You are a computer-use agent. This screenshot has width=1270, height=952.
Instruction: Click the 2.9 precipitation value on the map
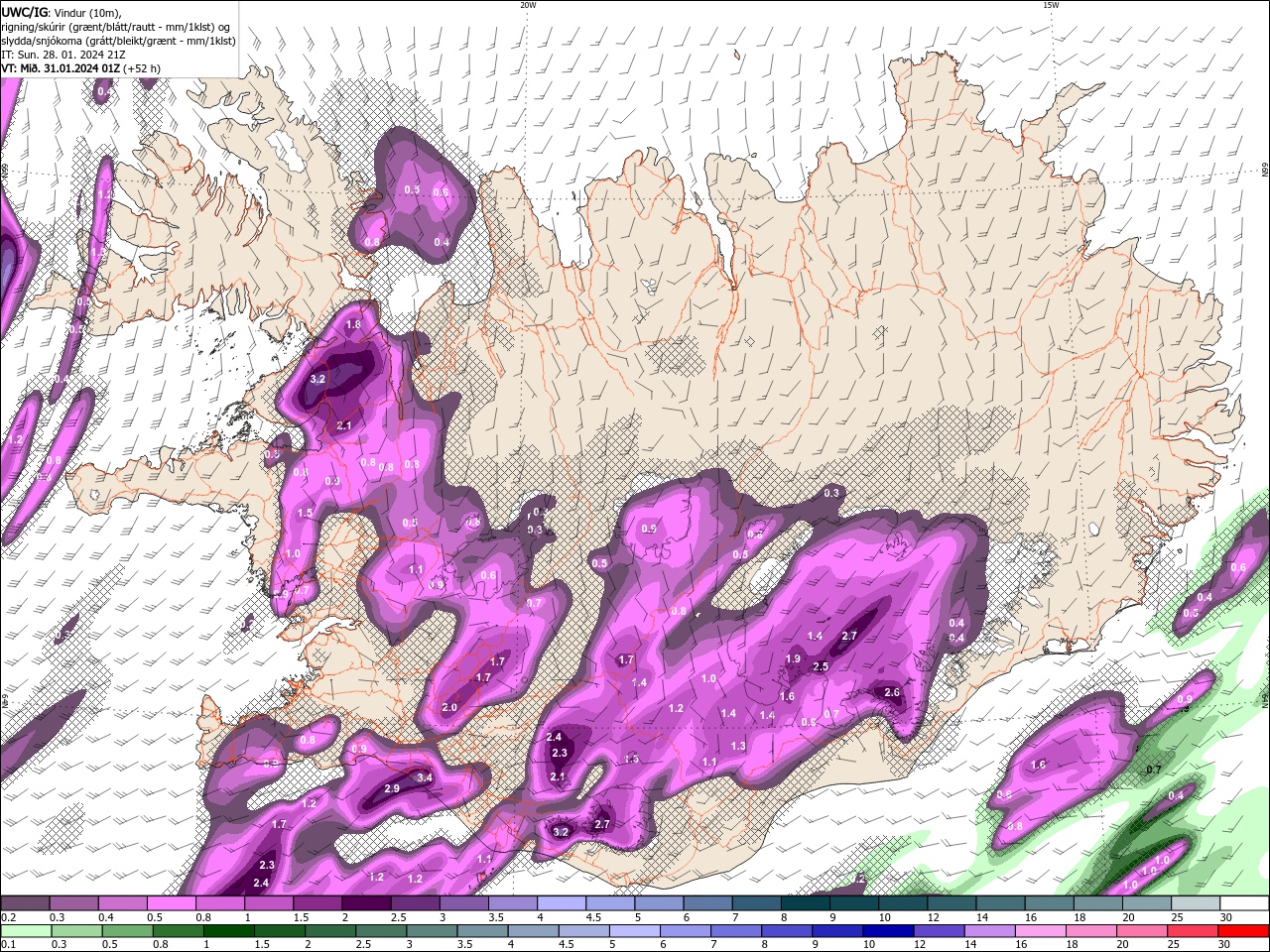(x=391, y=788)
